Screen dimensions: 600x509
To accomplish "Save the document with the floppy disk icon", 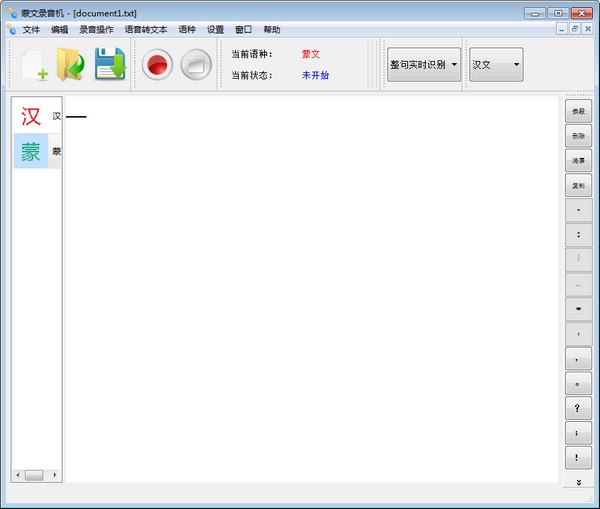I will (110, 64).
